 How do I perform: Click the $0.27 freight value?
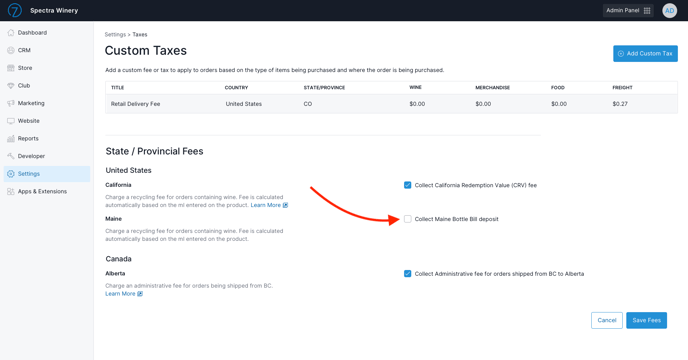pos(620,104)
